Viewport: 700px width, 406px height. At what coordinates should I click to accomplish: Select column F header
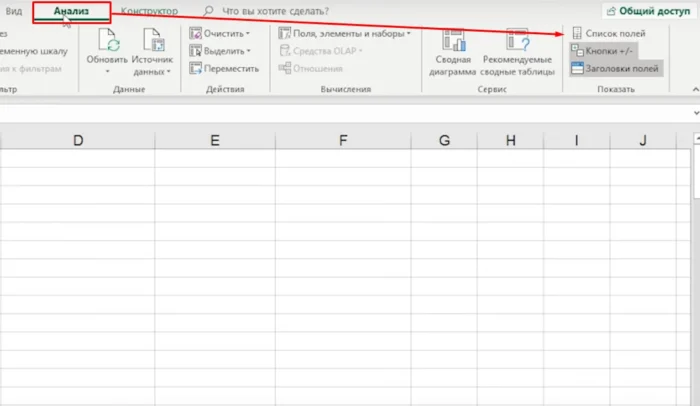coord(342,140)
